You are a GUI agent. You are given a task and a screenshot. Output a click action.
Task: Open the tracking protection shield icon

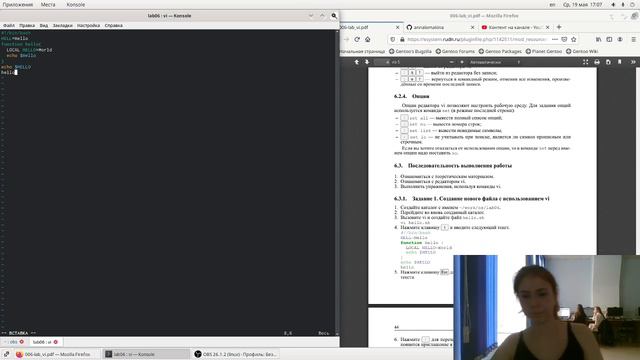tap(393, 39)
